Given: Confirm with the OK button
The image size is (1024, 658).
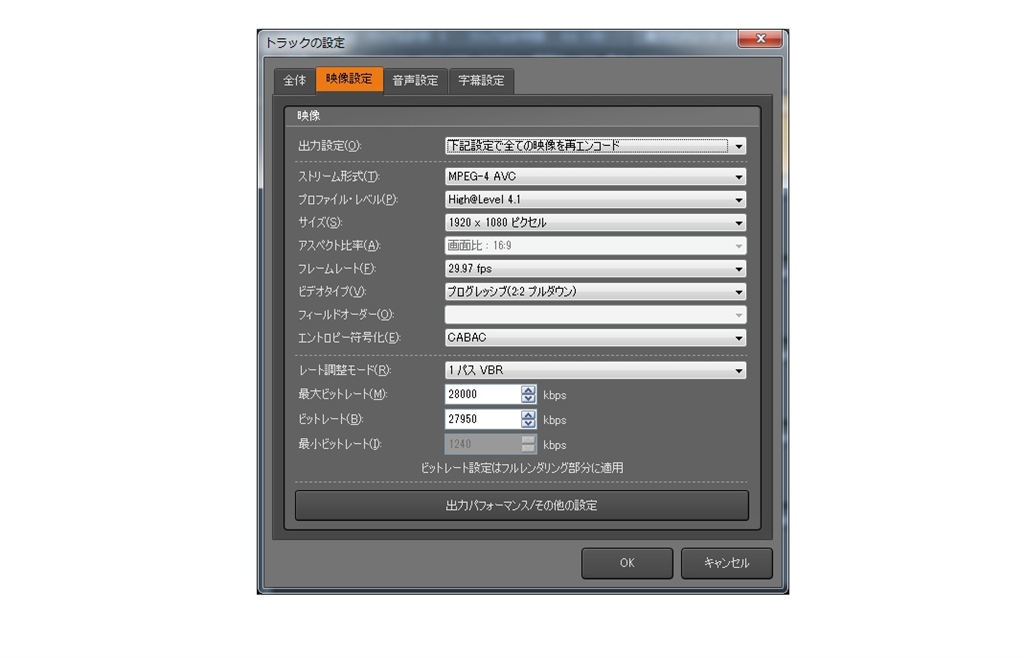Looking at the screenshot, I should [627, 563].
